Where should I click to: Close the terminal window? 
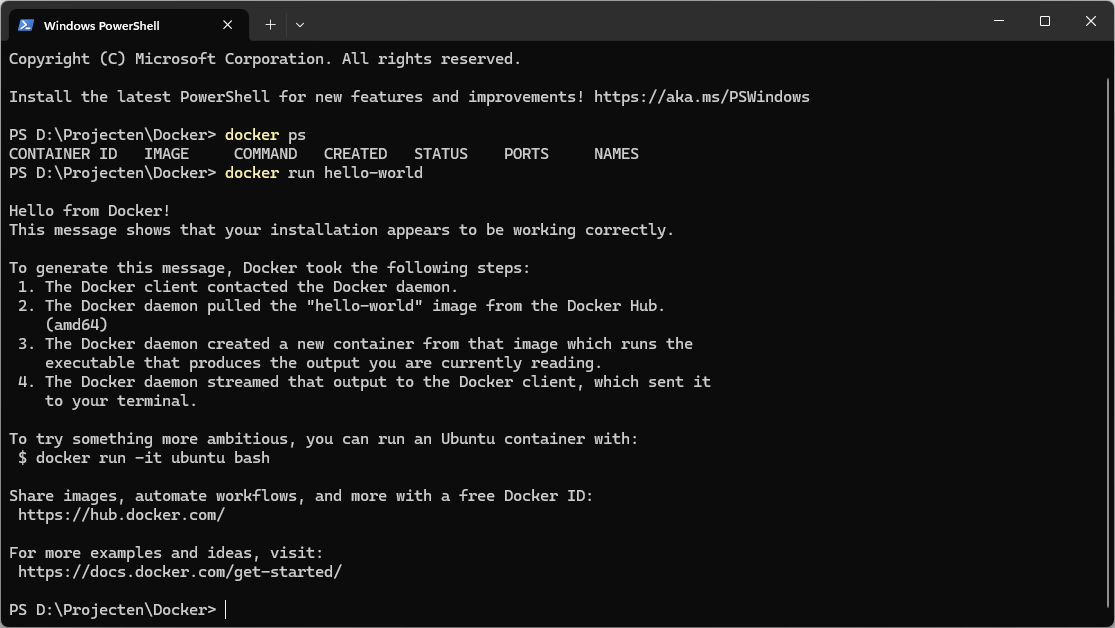[x=1091, y=21]
